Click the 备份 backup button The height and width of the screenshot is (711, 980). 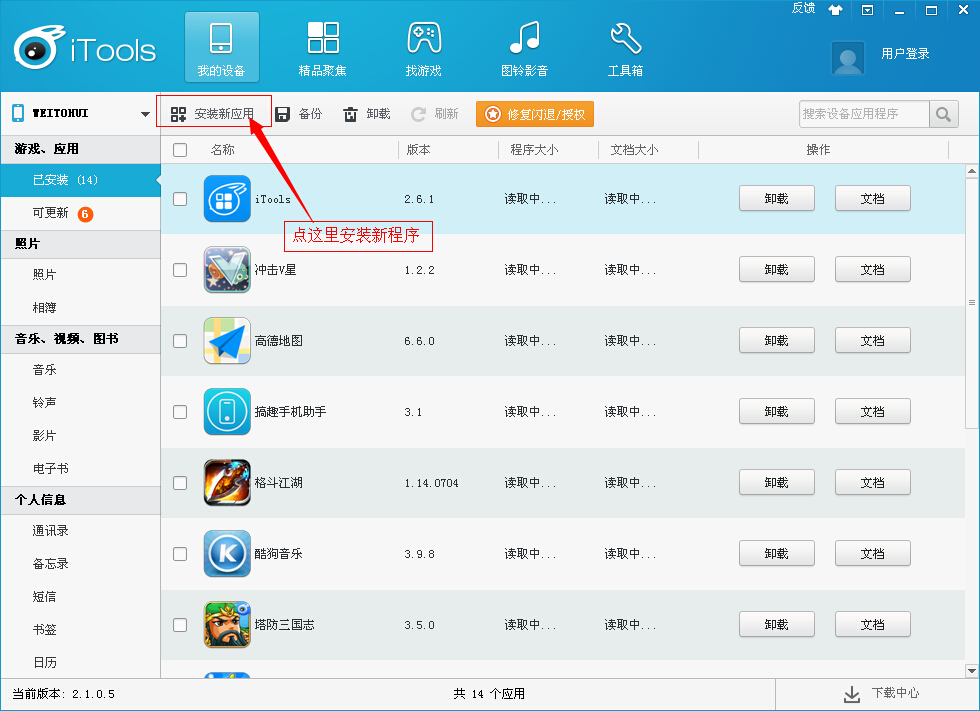click(x=299, y=114)
